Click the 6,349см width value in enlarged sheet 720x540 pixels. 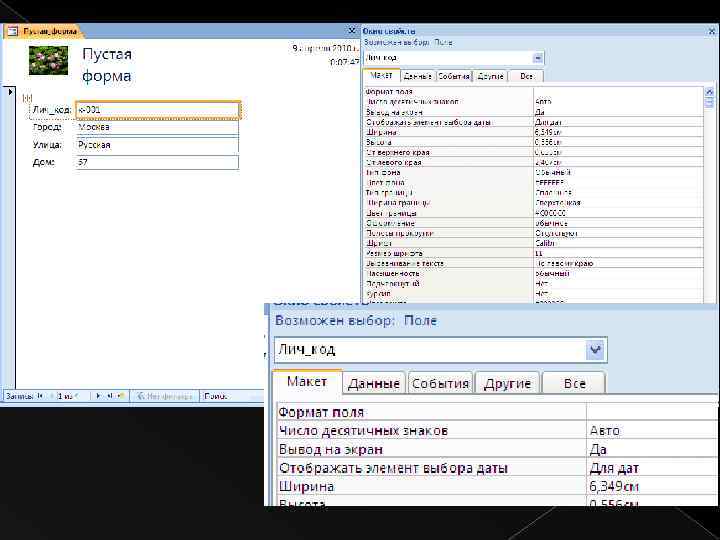click(614, 486)
